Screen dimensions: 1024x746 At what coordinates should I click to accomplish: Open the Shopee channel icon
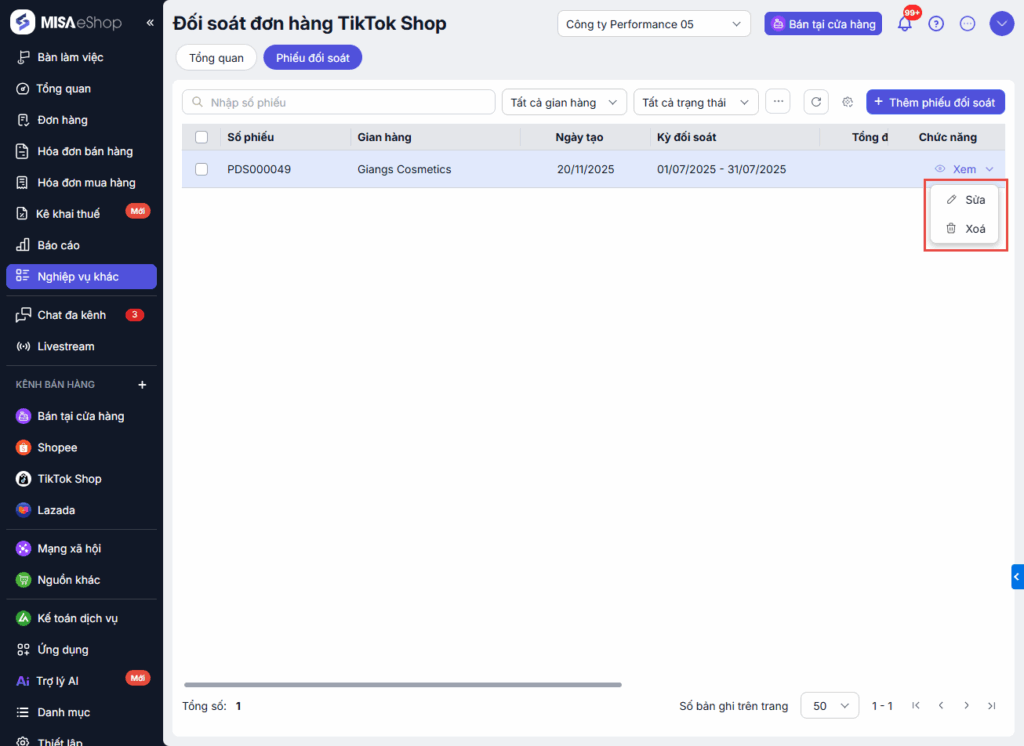click(24, 447)
